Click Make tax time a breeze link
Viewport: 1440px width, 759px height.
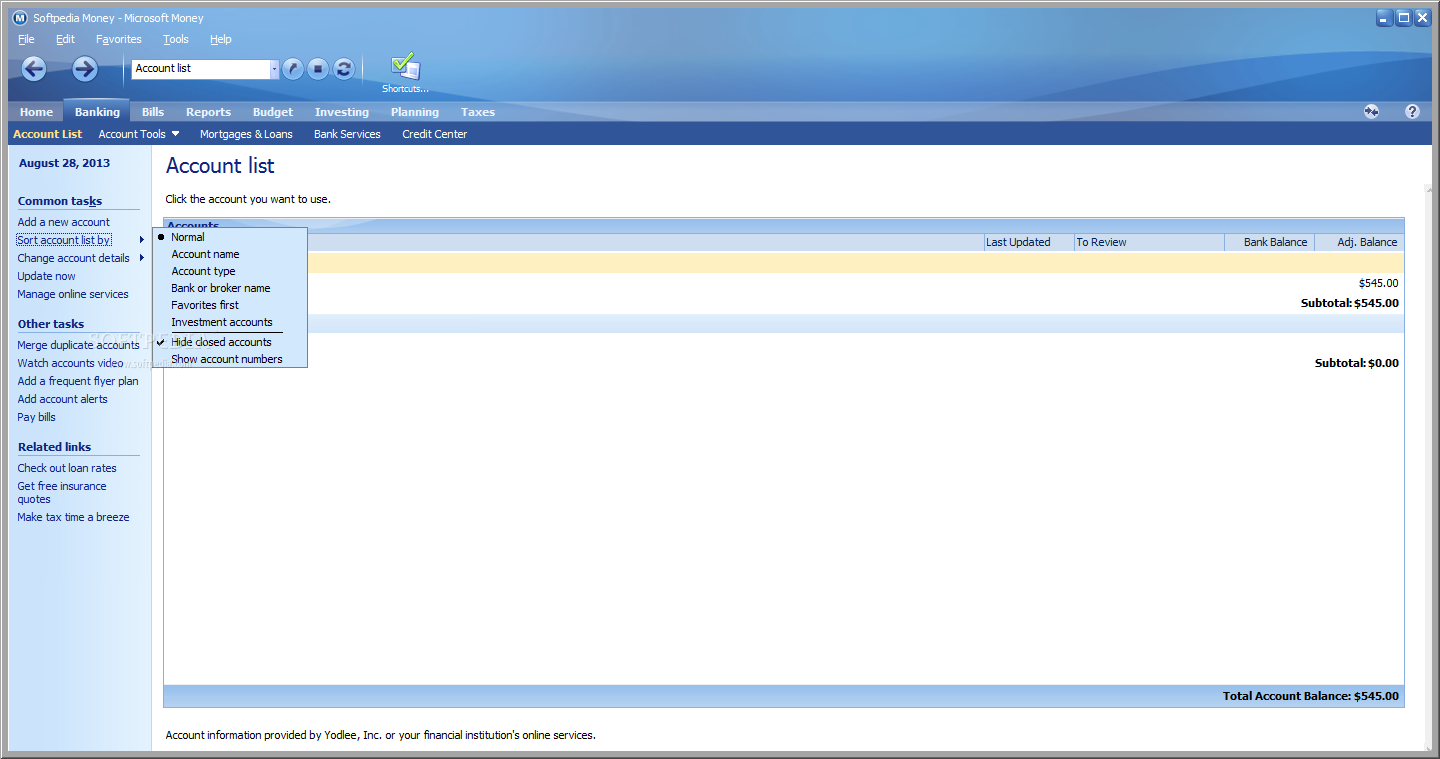[x=73, y=517]
